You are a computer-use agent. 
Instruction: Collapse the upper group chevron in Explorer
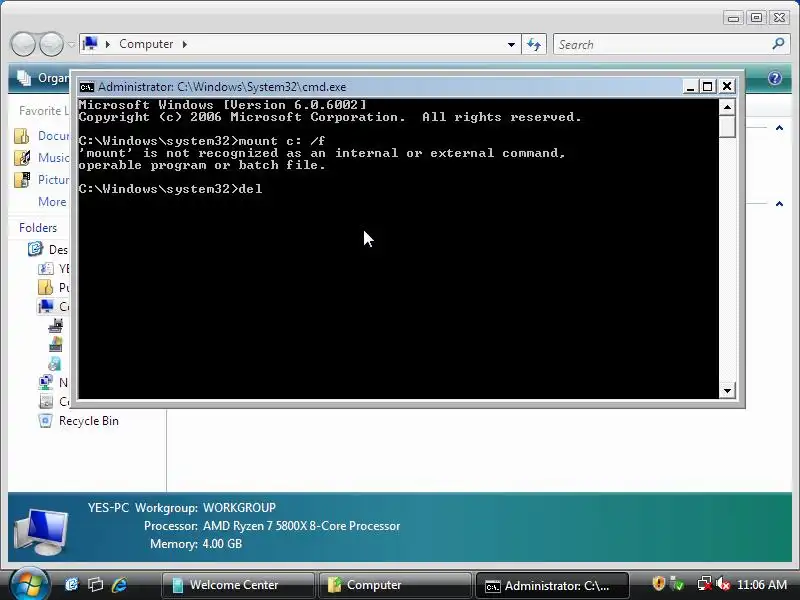click(x=779, y=128)
